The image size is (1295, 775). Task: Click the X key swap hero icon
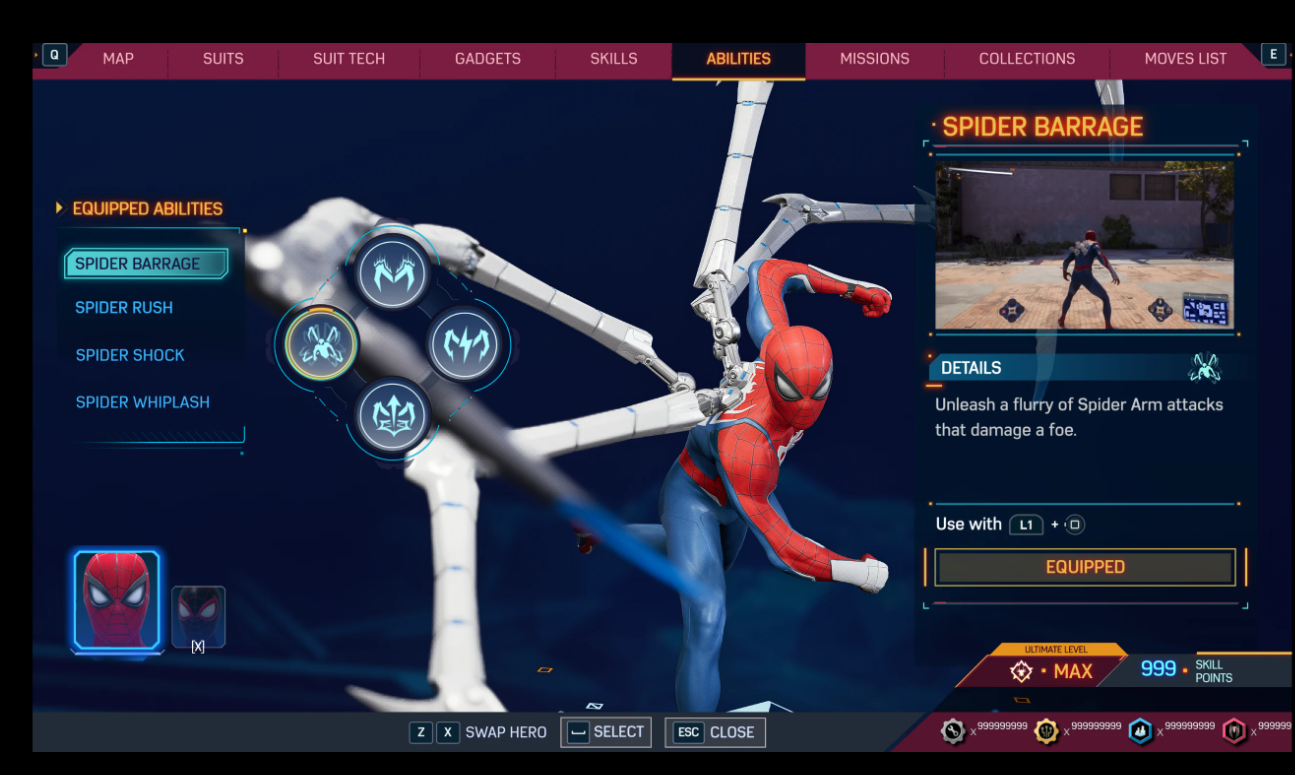pos(448,732)
